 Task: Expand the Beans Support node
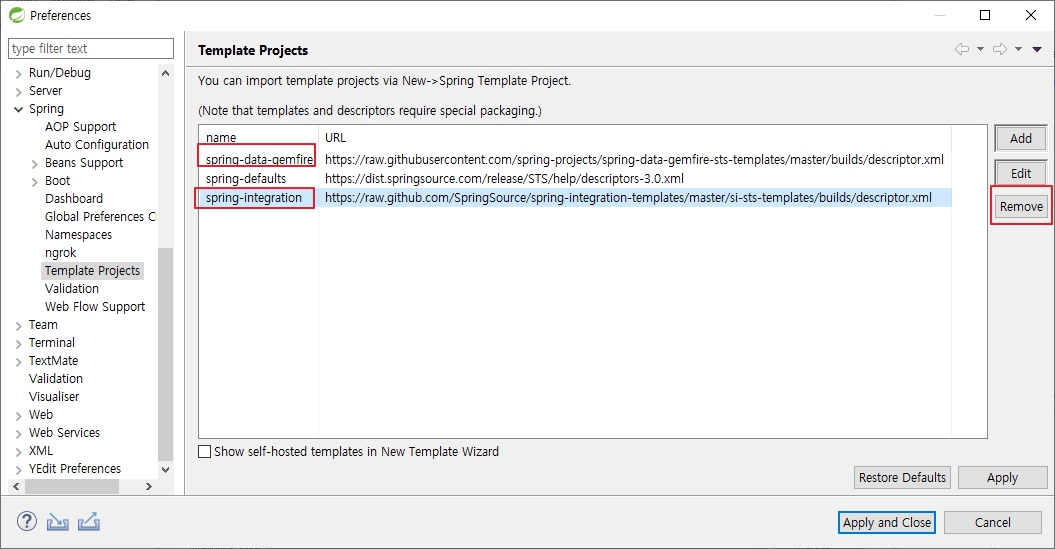point(34,163)
